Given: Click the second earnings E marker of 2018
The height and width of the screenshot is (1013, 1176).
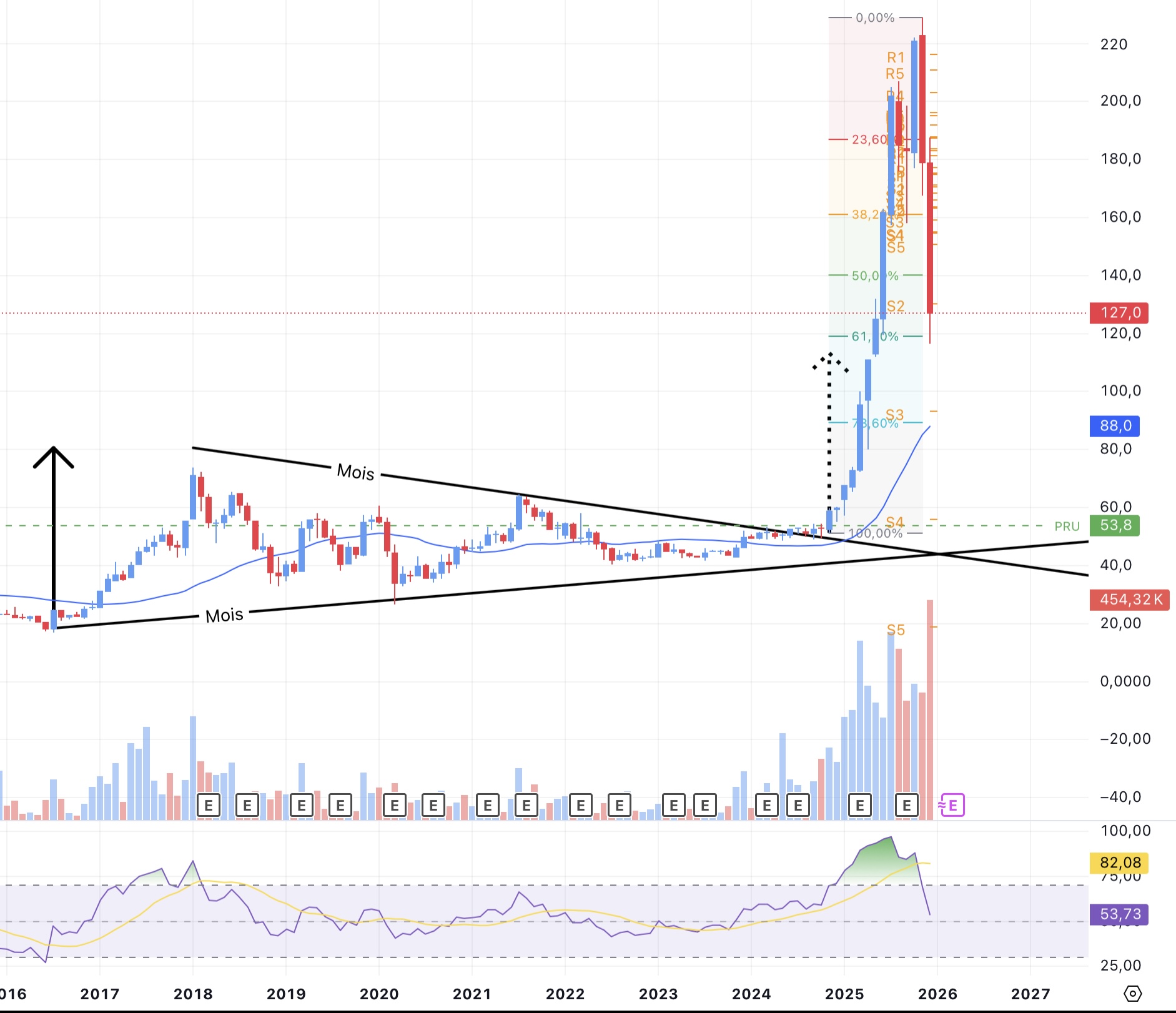Looking at the screenshot, I should click(x=247, y=805).
